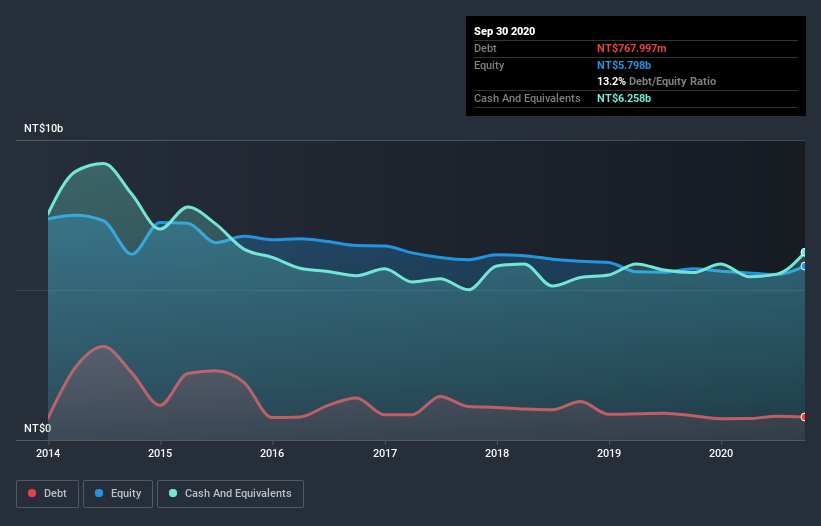821x526 pixels.
Task: Click the NT$6.258b cash value
Action: click(x=624, y=98)
